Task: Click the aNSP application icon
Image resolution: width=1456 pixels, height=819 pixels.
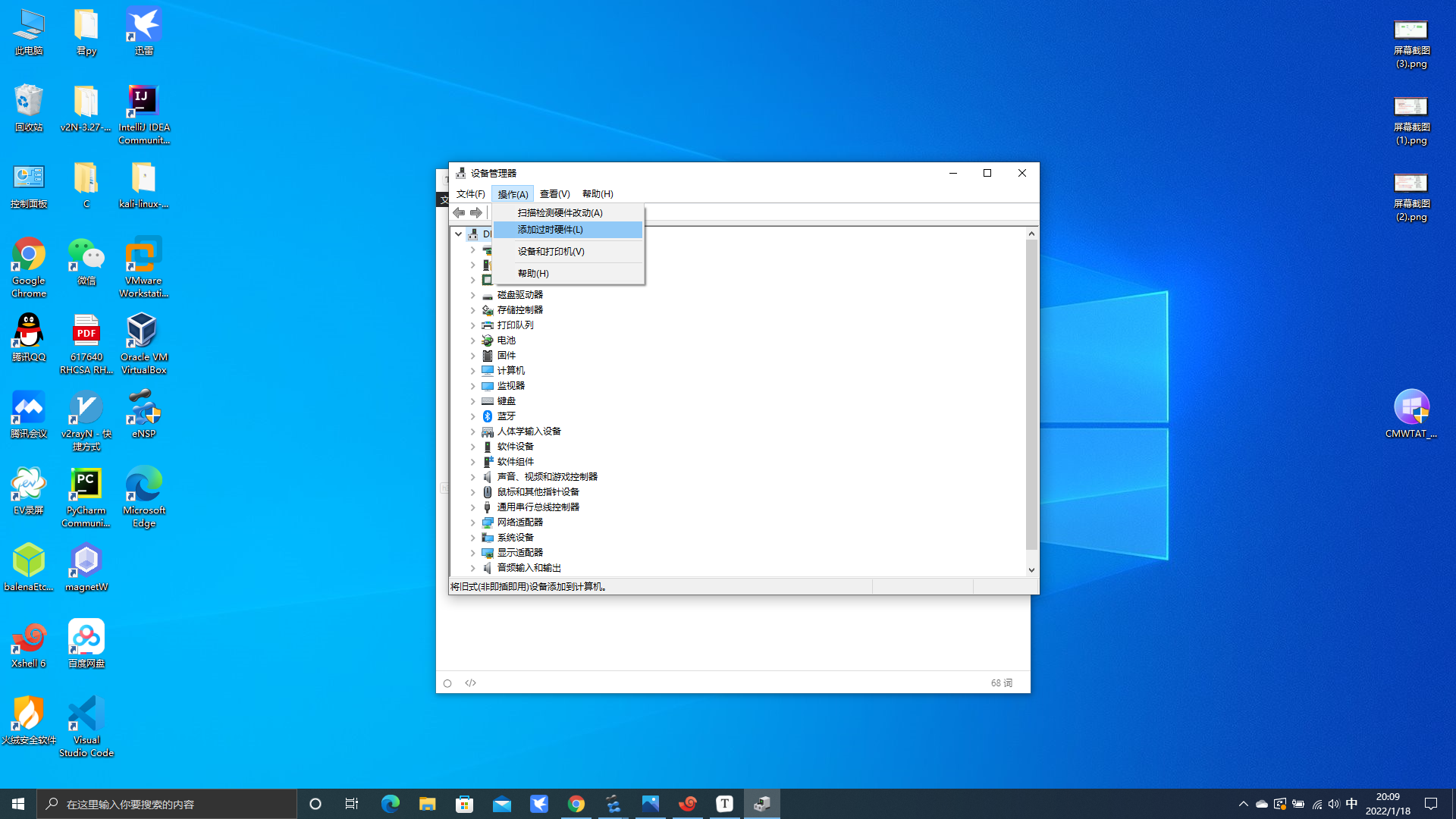Action: tap(143, 413)
